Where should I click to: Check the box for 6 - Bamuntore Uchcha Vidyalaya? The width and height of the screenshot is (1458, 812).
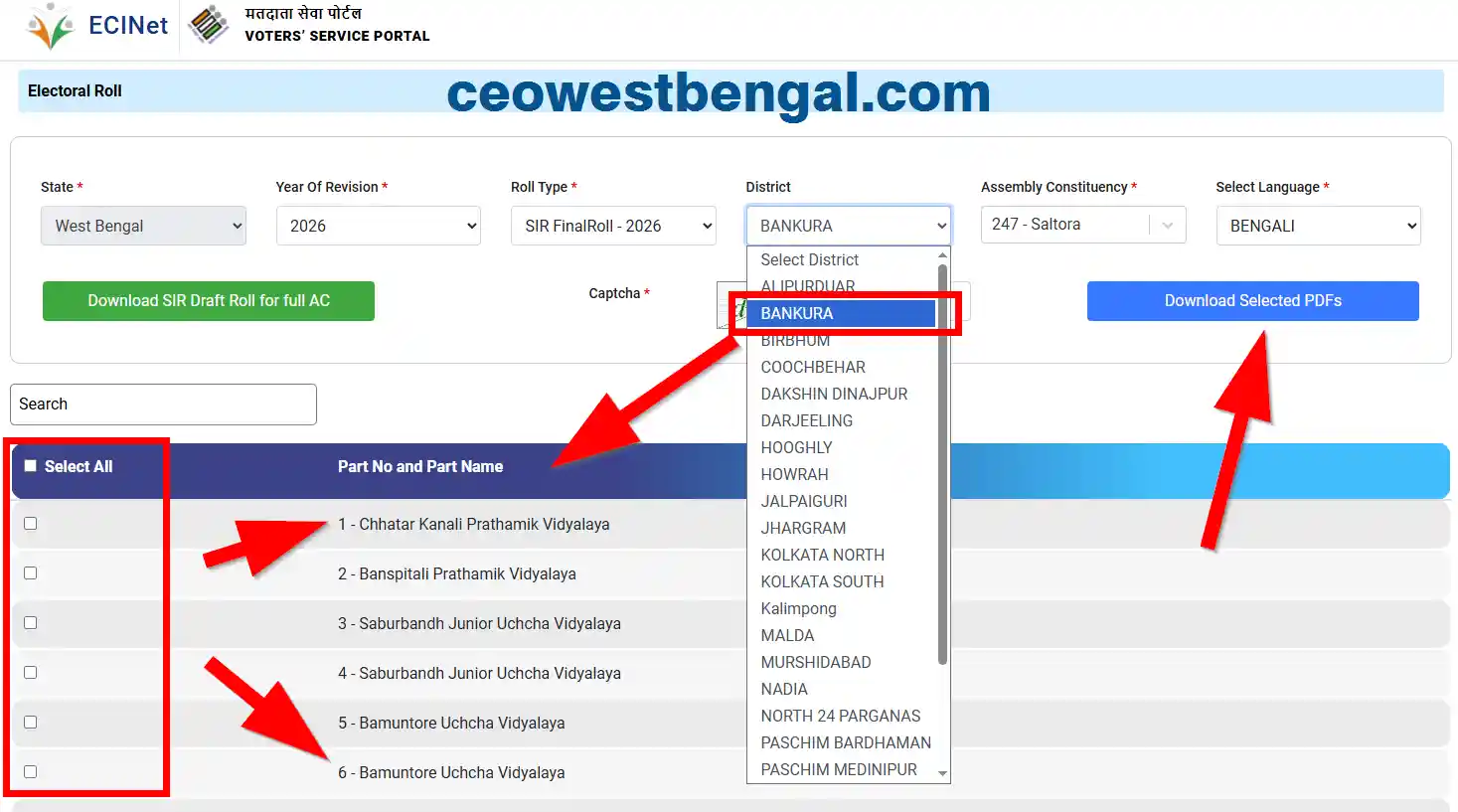(31, 772)
